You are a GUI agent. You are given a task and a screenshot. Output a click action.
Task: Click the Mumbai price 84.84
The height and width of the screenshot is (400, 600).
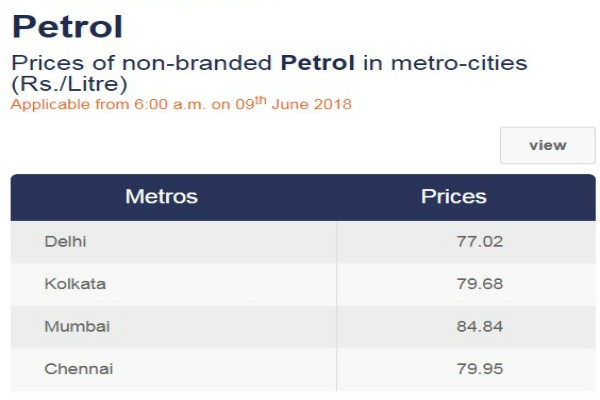pyautogui.click(x=479, y=327)
